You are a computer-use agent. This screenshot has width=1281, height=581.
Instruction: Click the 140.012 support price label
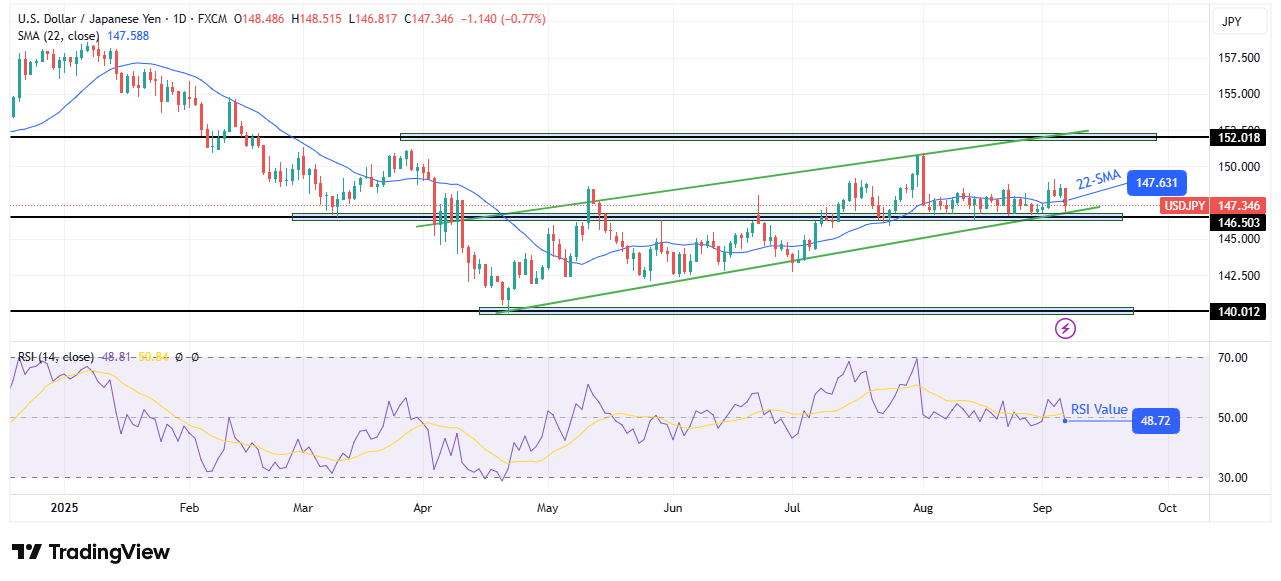[1237, 310]
